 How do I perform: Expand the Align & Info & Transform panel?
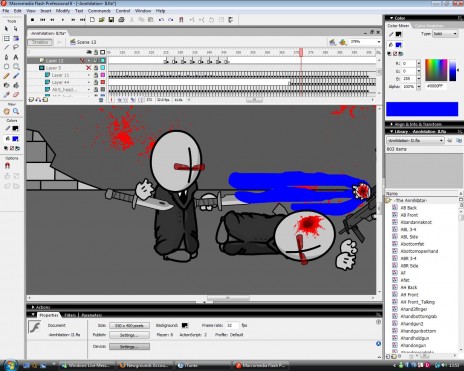391,124
